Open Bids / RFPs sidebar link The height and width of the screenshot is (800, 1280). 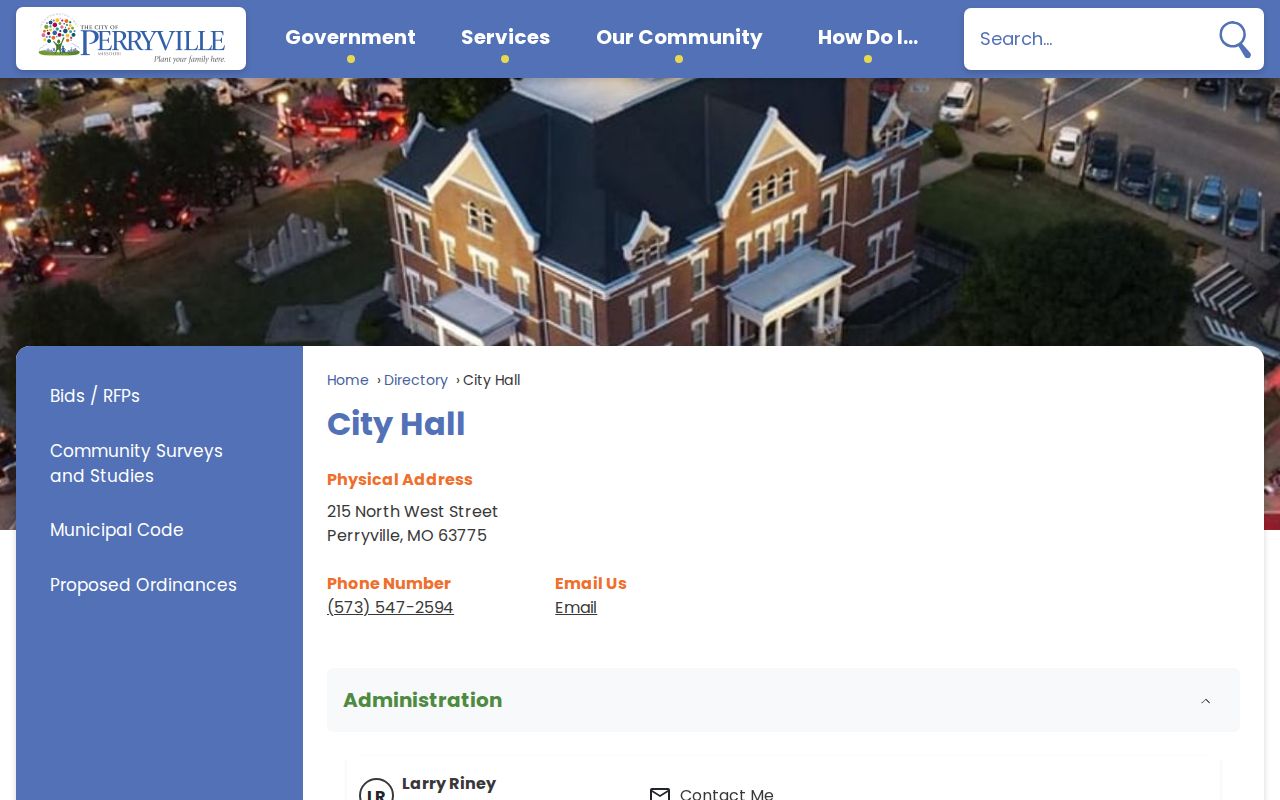point(95,396)
